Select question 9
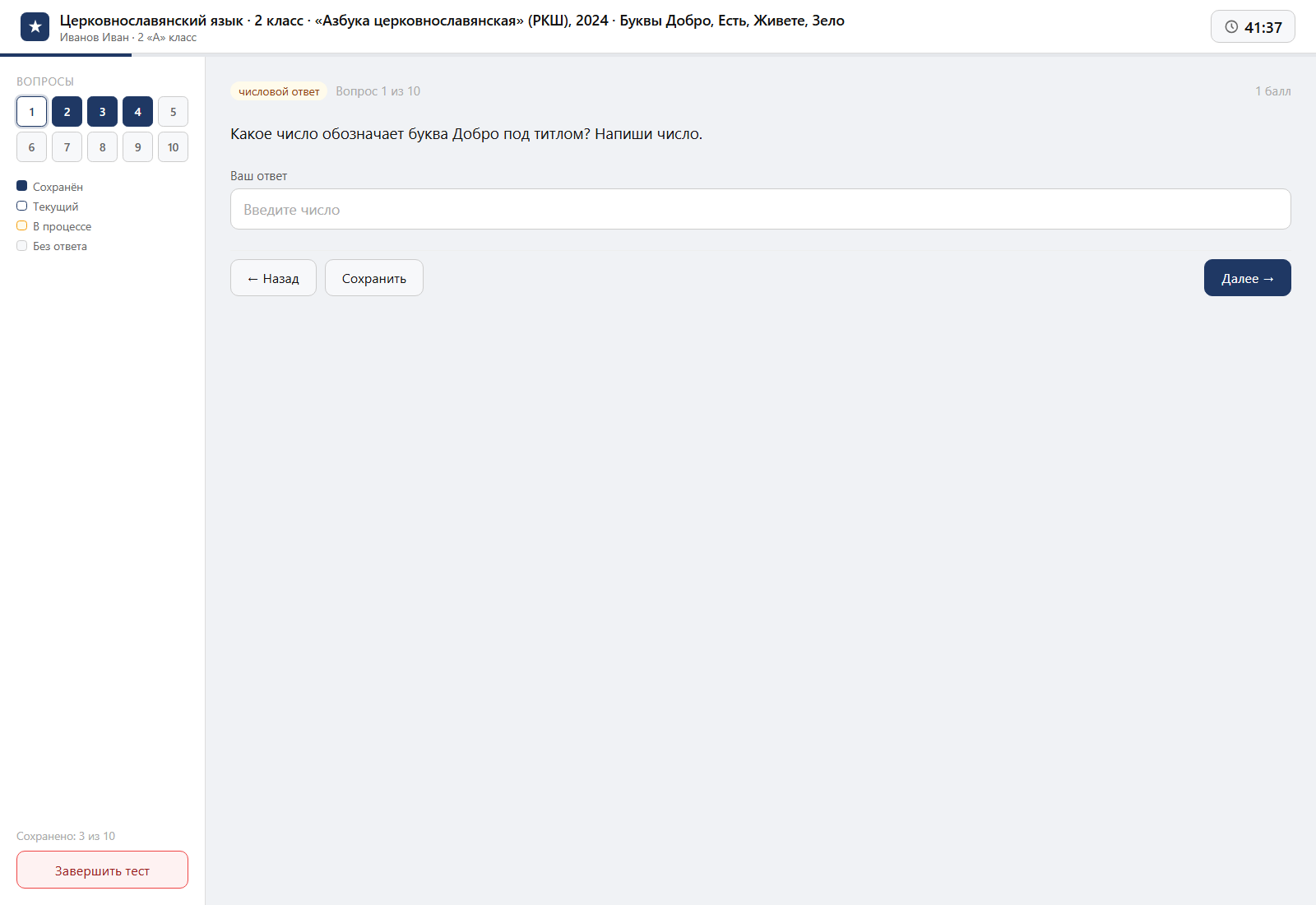The image size is (1316, 905). 137,147
